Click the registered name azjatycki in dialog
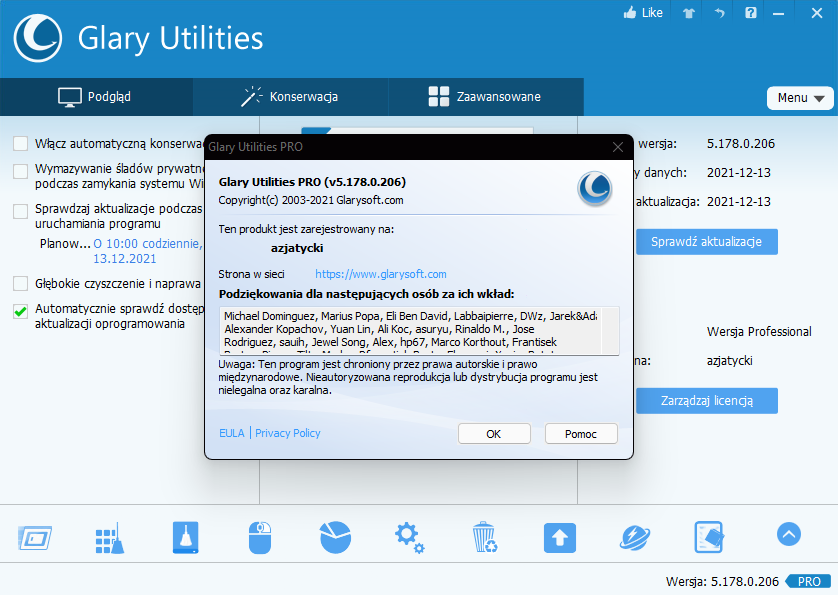 pos(297,248)
